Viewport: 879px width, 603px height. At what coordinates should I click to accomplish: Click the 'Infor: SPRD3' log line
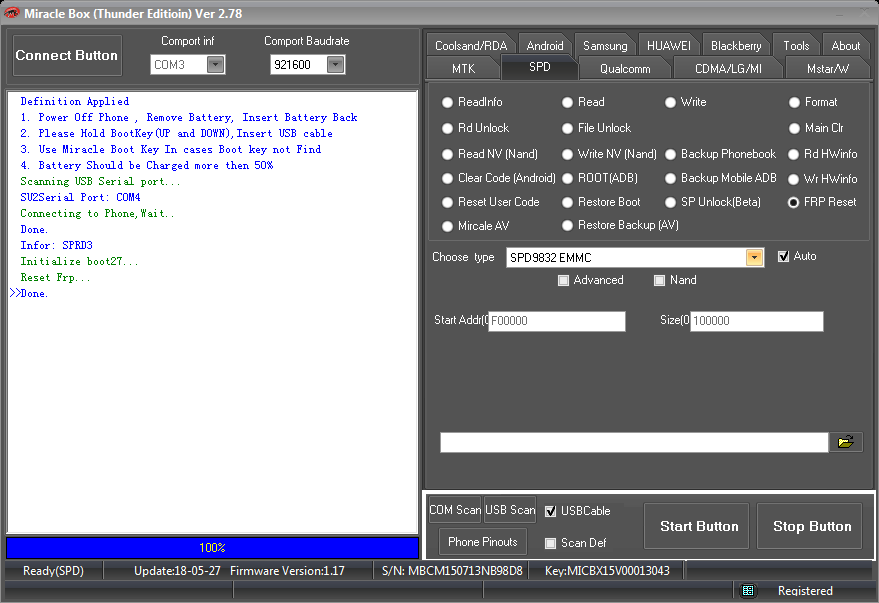[56, 245]
